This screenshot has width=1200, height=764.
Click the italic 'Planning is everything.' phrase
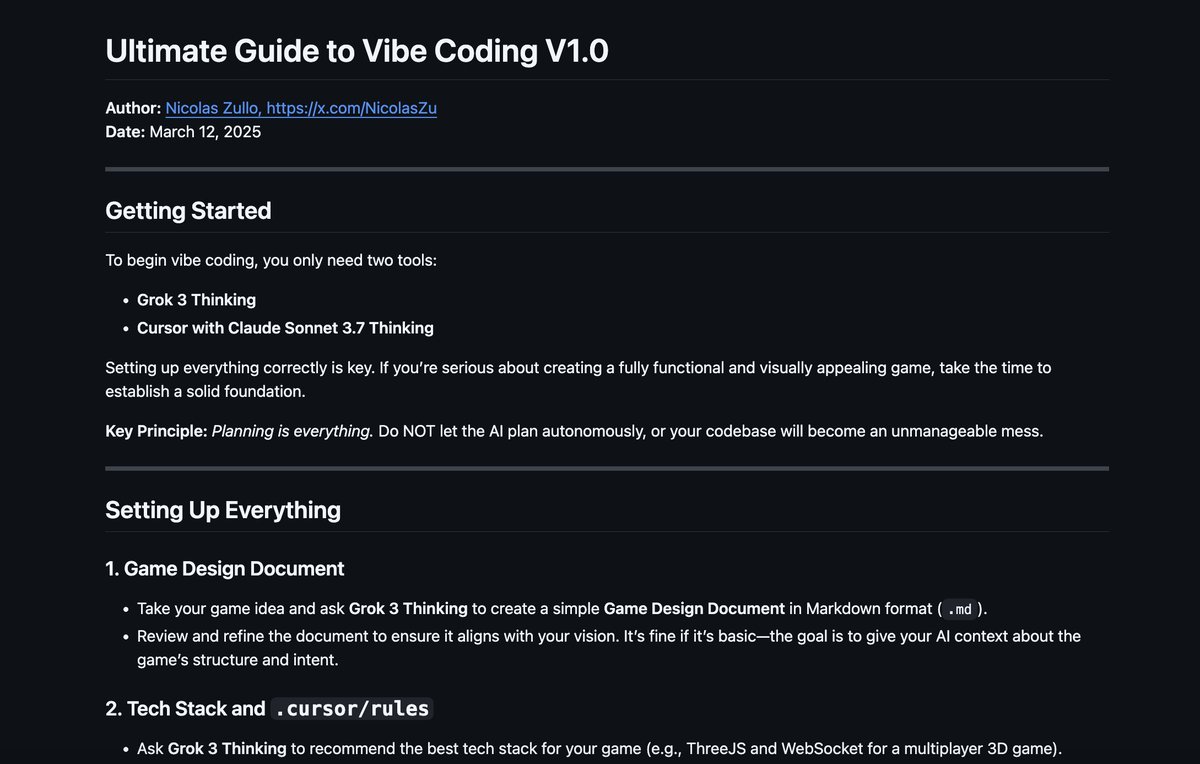(x=292, y=432)
